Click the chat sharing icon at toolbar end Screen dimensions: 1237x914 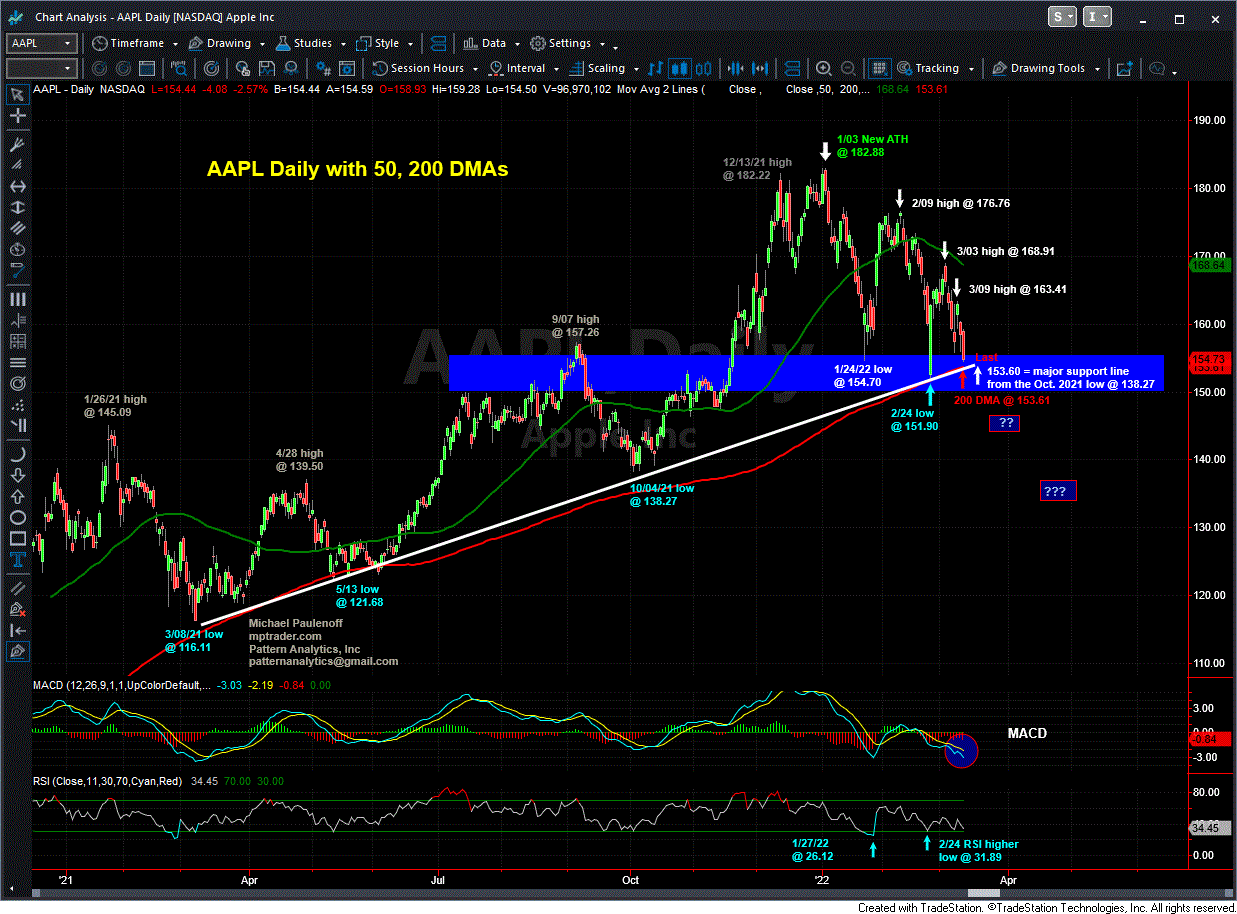click(1159, 68)
